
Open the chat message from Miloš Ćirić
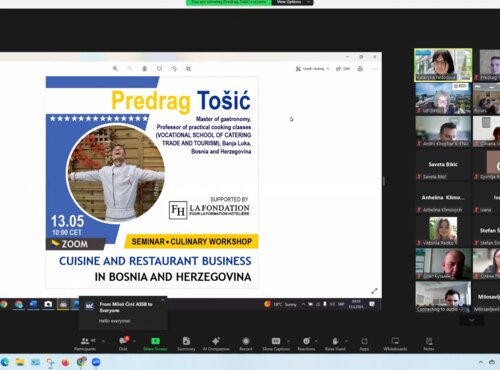click(x=123, y=312)
